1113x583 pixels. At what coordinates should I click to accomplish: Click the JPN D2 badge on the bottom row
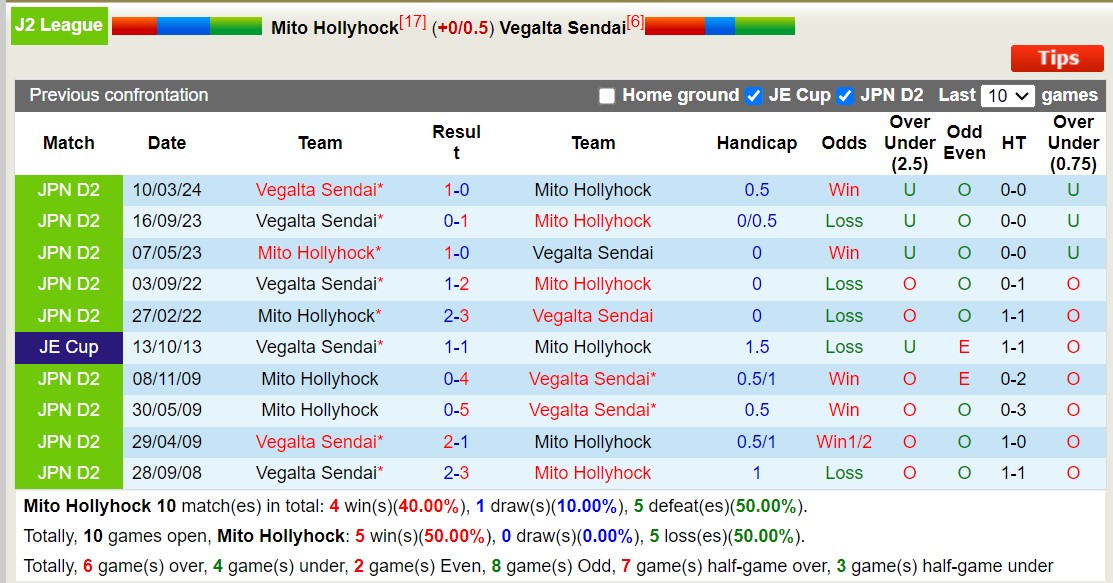click(x=67, y=473)
